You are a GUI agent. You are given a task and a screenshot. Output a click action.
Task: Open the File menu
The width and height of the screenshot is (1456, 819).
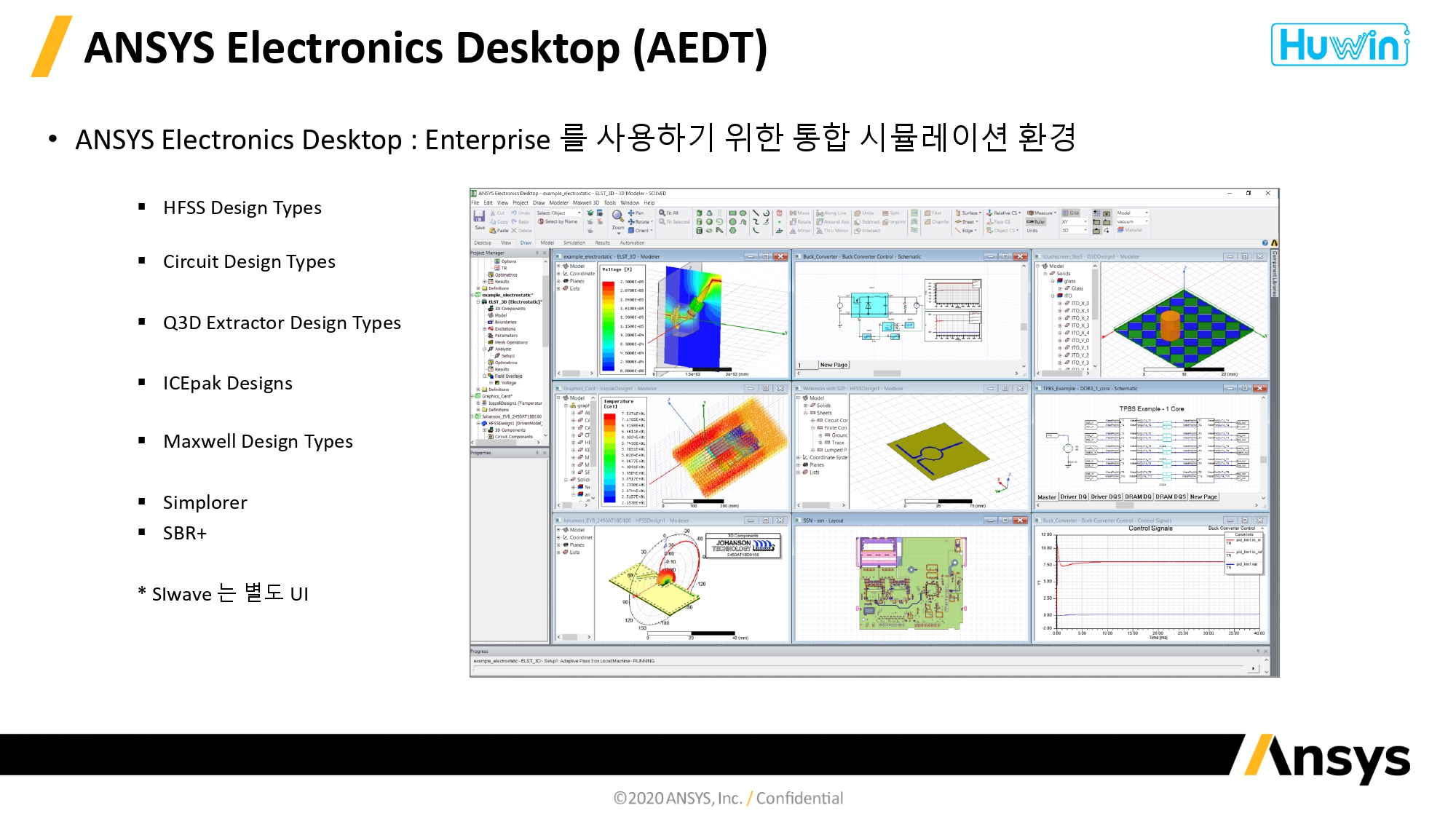coord(475,203)
